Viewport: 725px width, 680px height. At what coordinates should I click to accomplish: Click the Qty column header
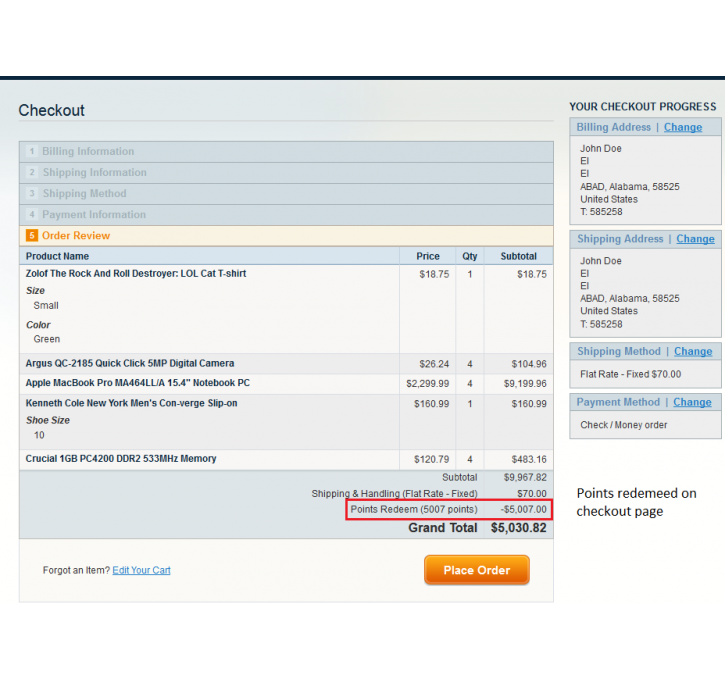(470, 256)
